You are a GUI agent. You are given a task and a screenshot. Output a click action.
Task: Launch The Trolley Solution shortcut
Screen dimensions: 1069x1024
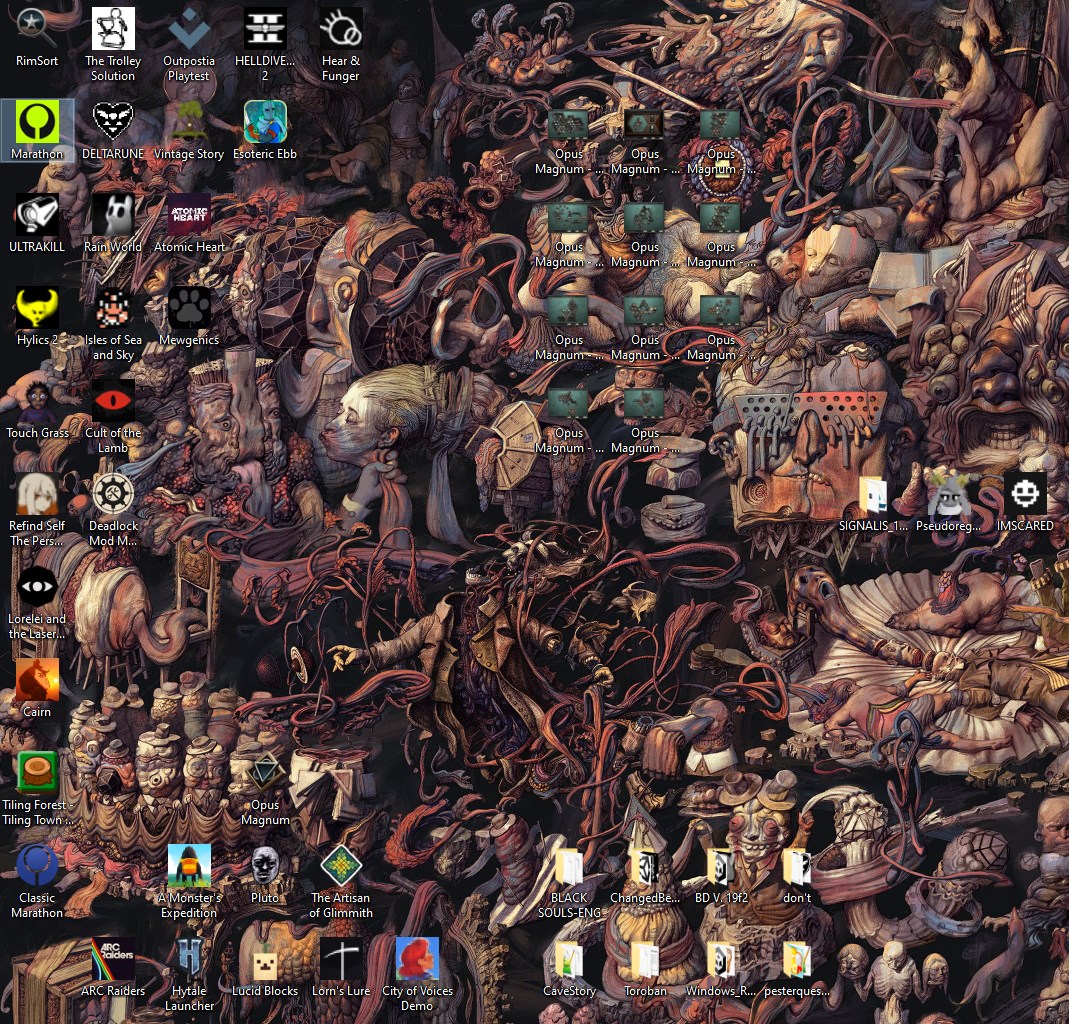(x=112, y=29)
